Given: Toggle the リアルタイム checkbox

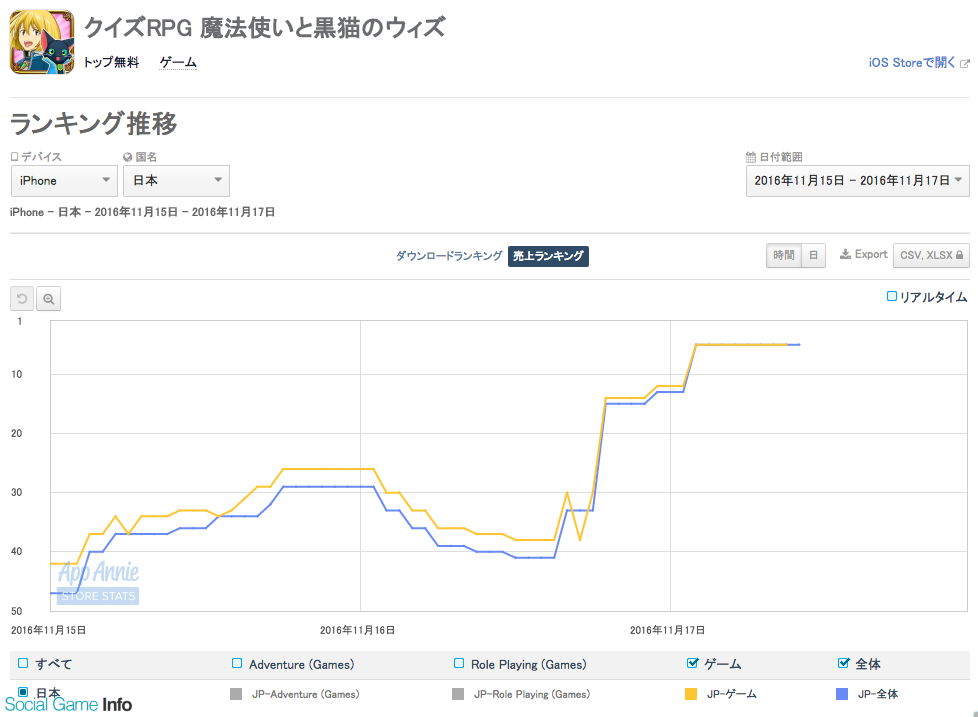Looking at the screenshot, I should [892, 296].
